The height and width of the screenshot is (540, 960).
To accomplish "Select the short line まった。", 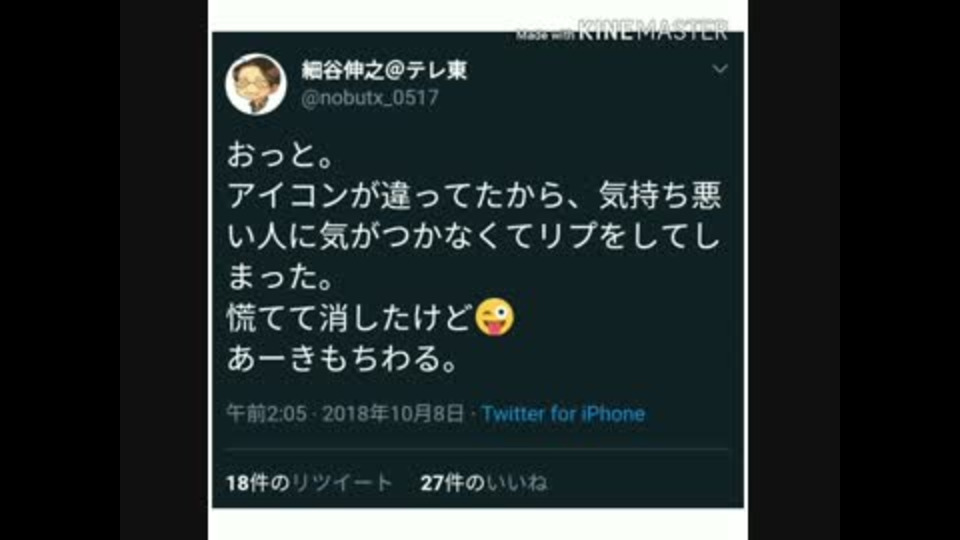I will (280, 277).
